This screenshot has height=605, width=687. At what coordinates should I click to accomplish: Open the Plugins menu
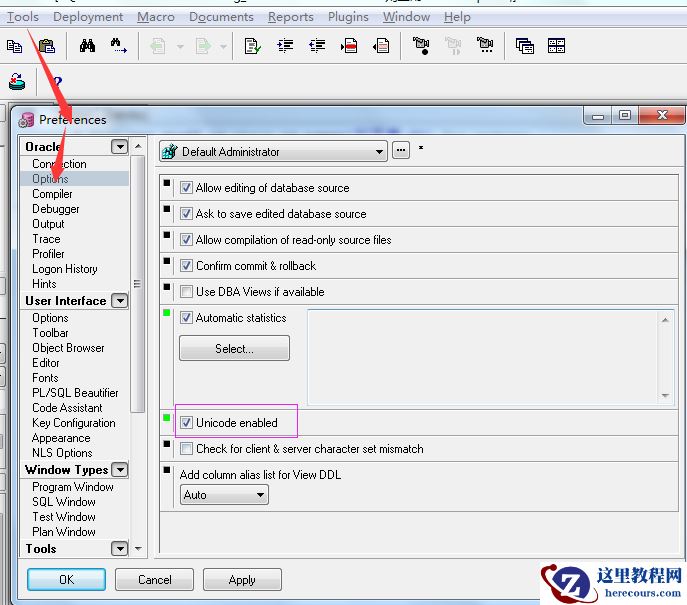(348, 17)
